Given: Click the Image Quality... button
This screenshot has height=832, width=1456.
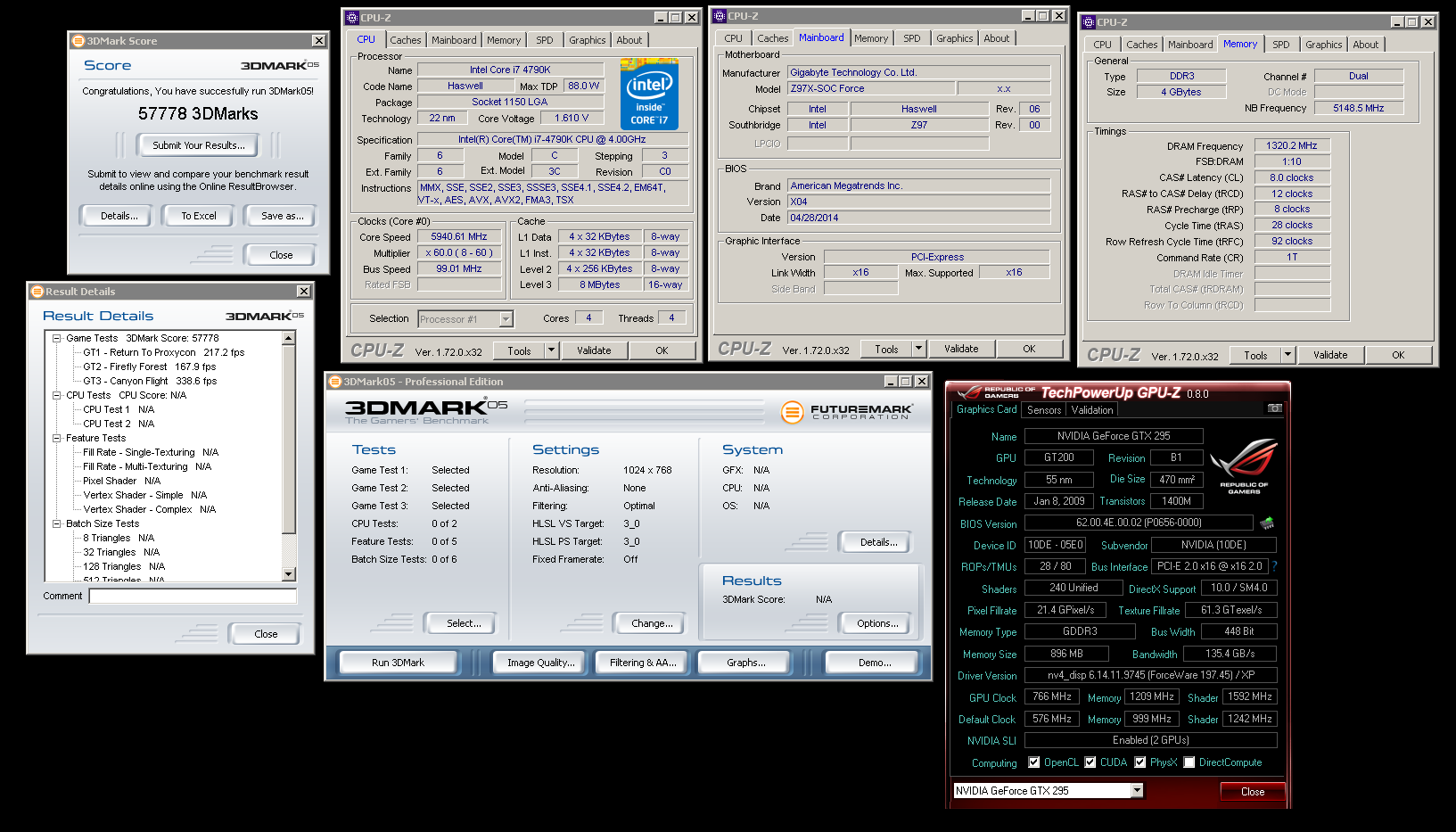Looking at the screenshot, I should 541,663.
